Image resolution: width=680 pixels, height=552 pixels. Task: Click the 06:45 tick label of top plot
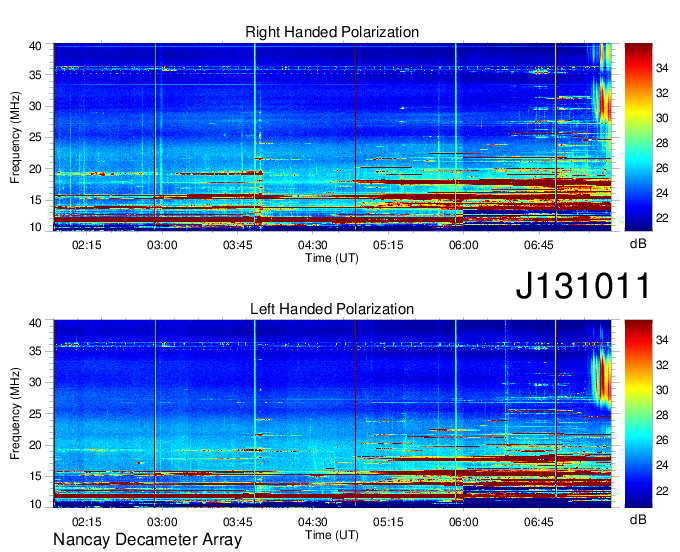point(539,245)
